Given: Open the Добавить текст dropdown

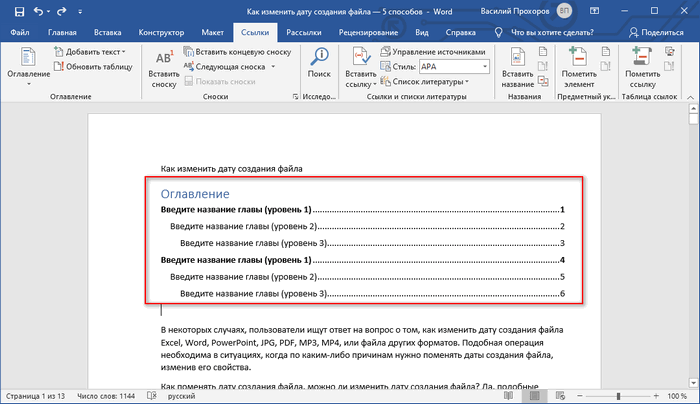Looking at the screenshot, I should [90, 52].
